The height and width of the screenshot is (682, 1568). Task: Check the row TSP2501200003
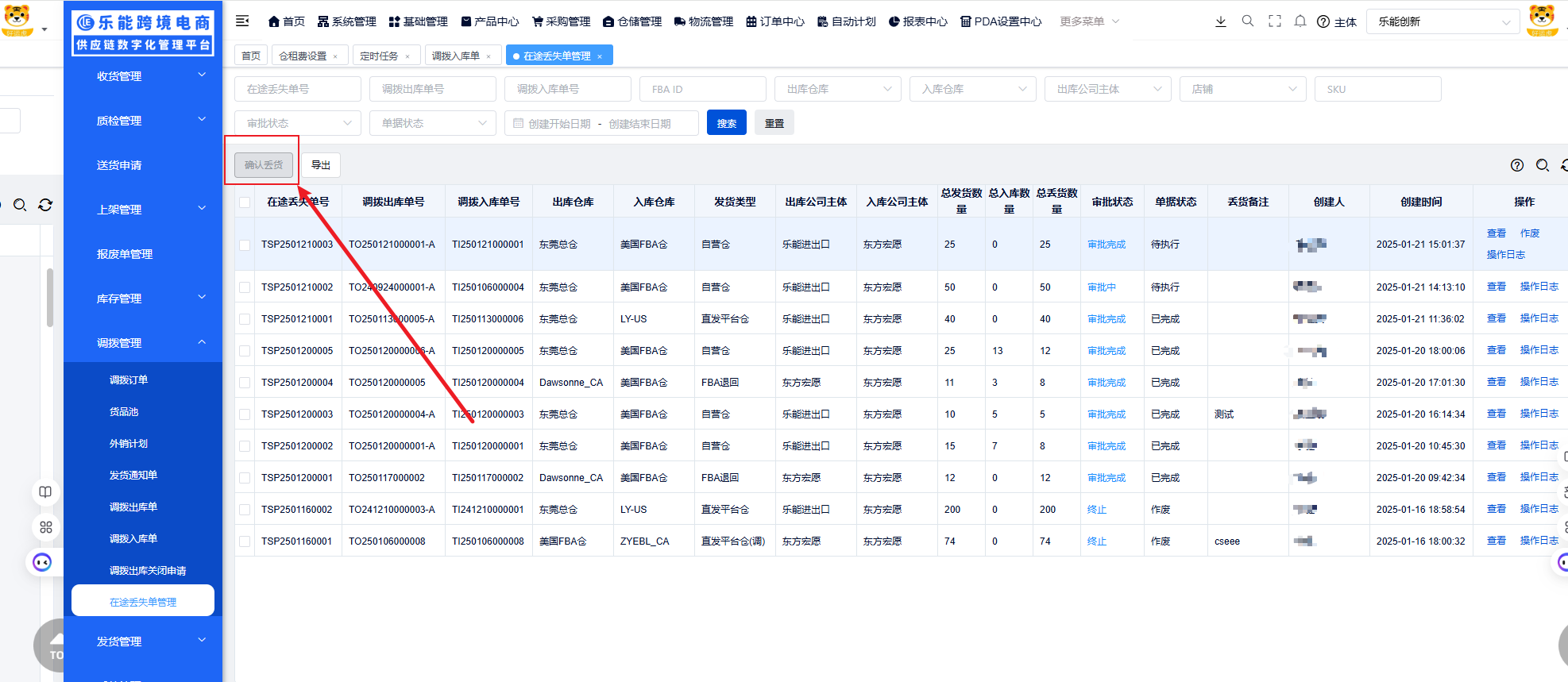click(245, 414)
